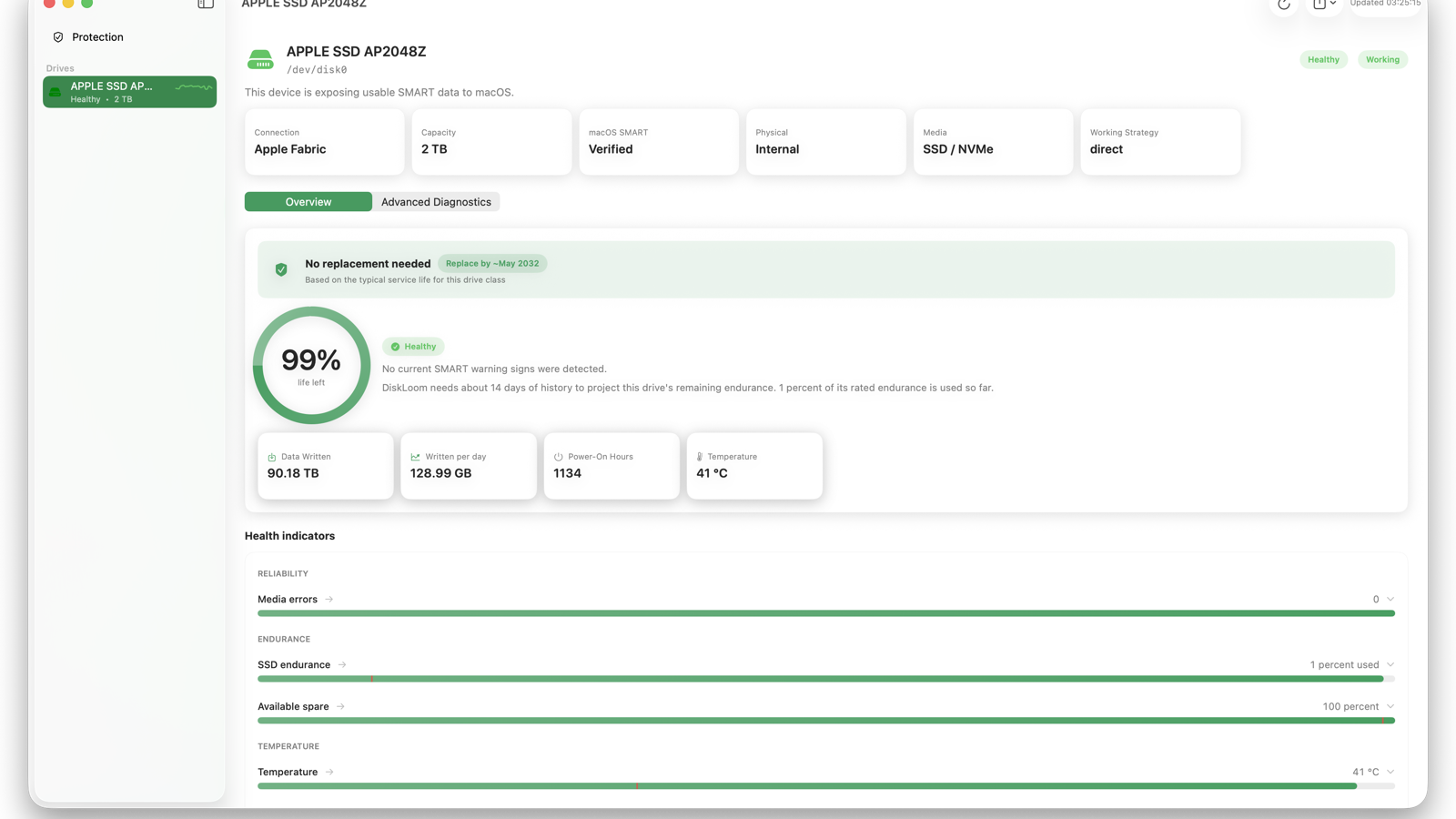Click the sparkline graph on the sidebar drive row

[x=193, y=87]
